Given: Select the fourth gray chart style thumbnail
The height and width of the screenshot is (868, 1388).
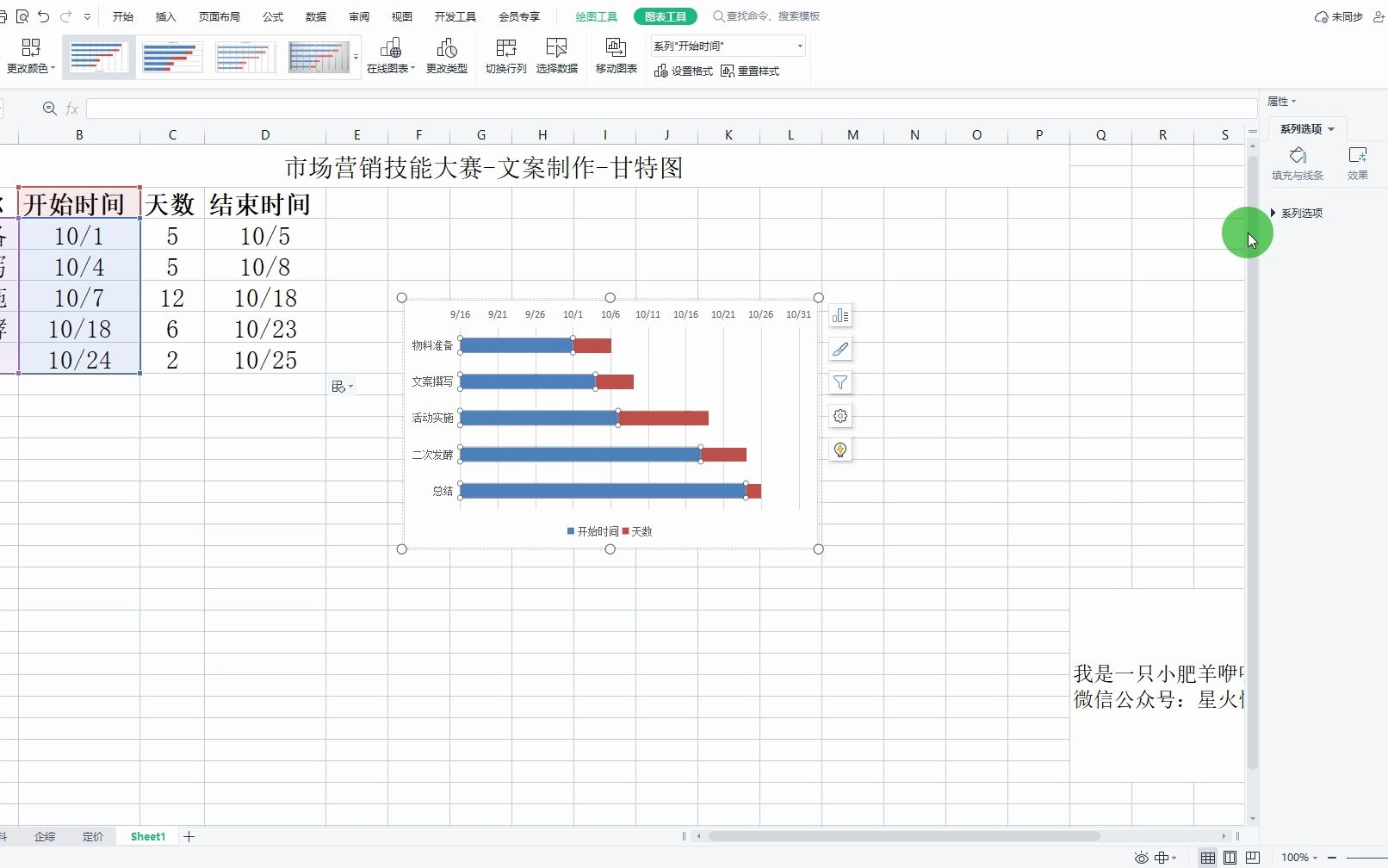Looking at the screenshot, I should coord(319,57).
